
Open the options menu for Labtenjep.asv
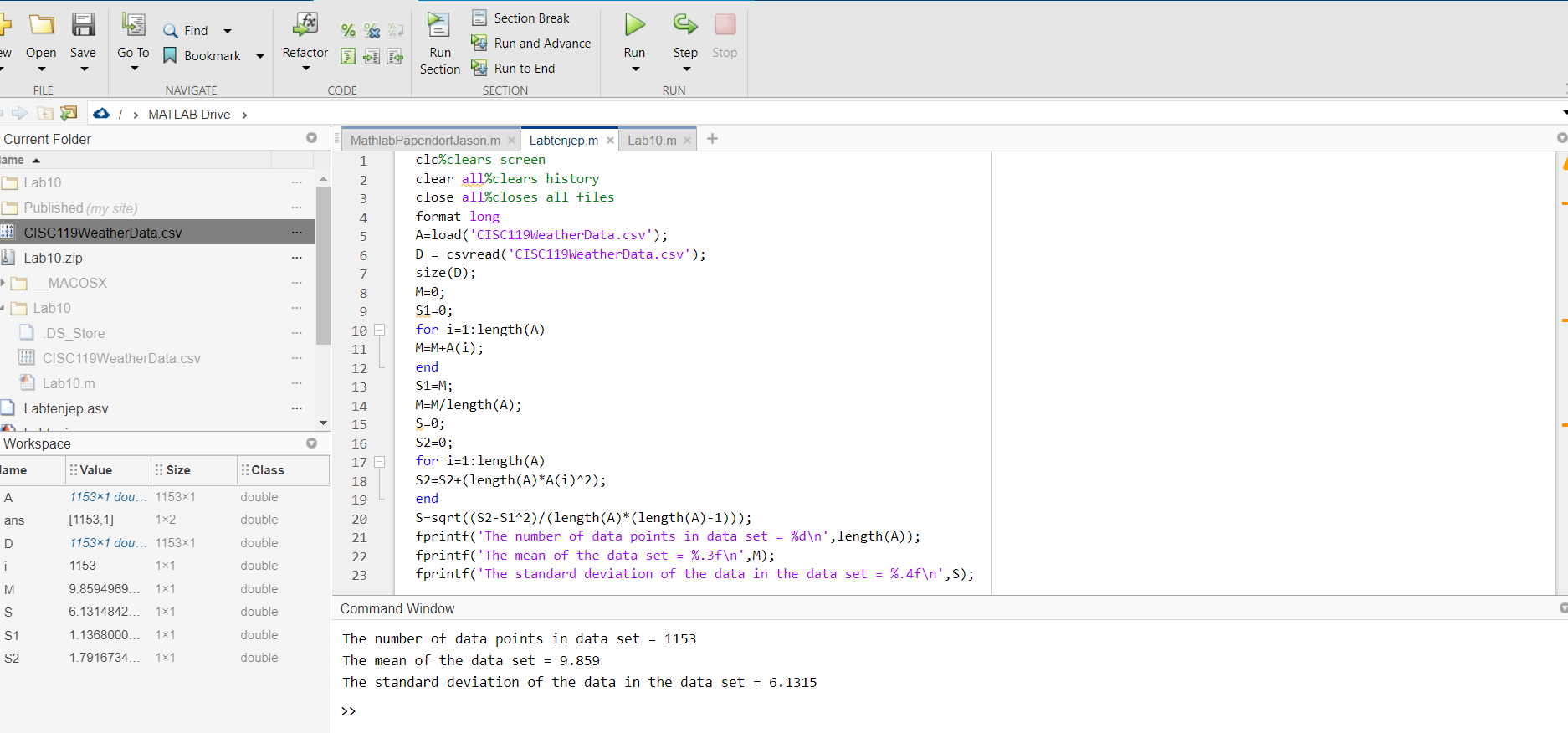(x=296, y=408)
